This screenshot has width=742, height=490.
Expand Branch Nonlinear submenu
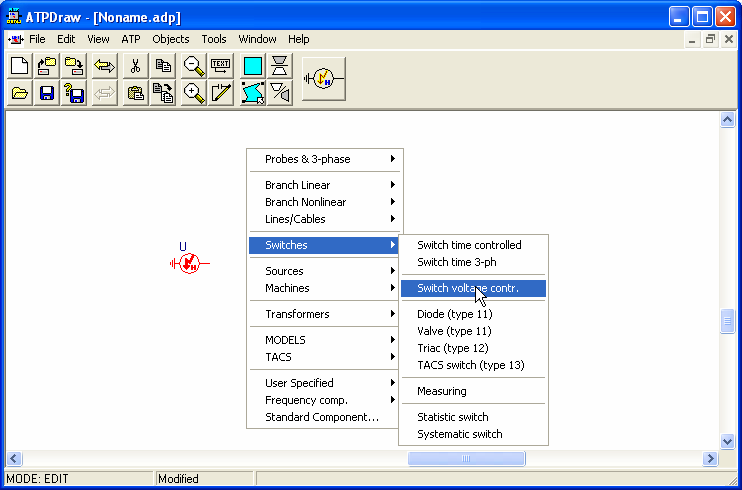point(325,202)
